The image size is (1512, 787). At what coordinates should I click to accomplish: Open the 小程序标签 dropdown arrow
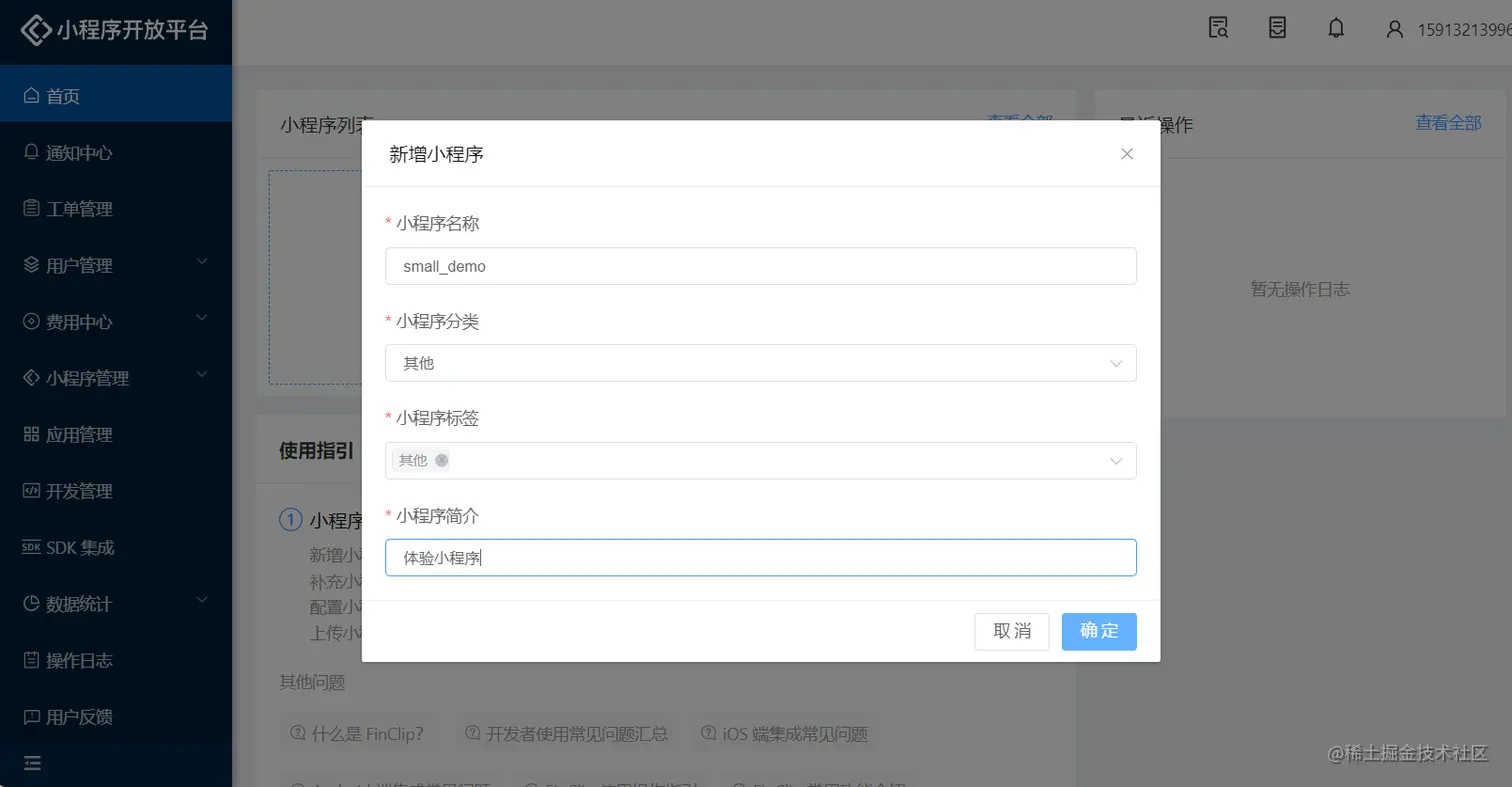click(x=1117, y=461)
